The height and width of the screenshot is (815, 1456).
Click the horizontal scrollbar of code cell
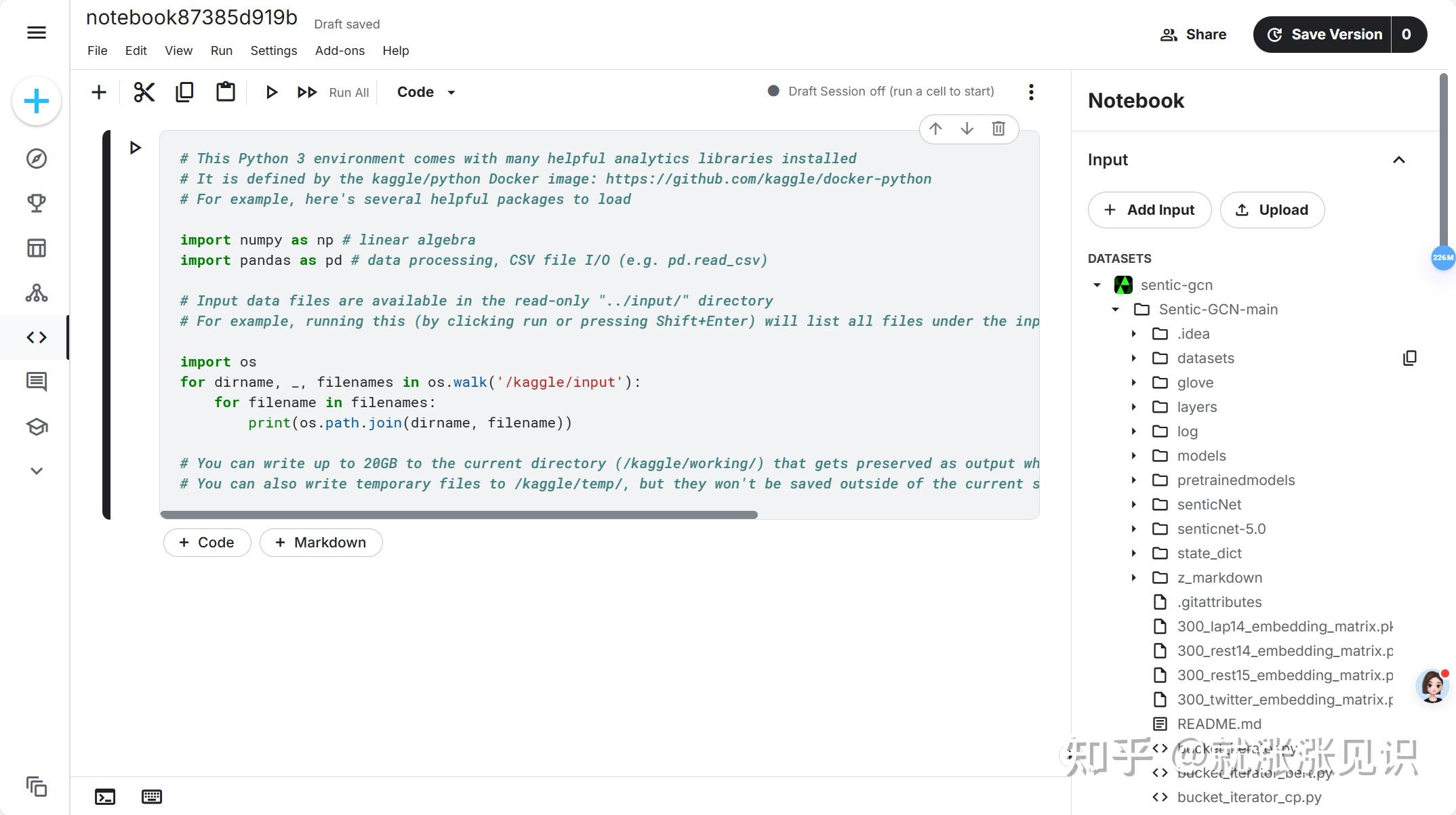click(x=458, y=515)
